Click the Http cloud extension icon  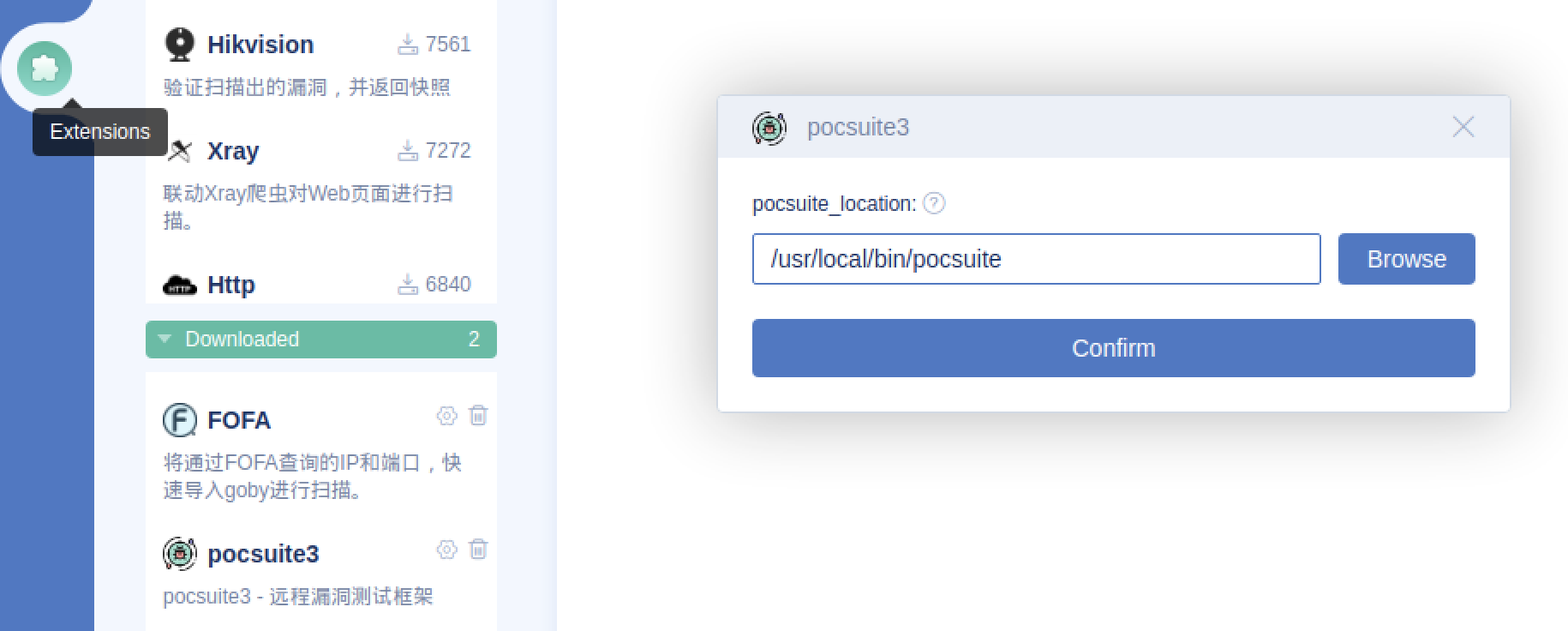[179, 284]
